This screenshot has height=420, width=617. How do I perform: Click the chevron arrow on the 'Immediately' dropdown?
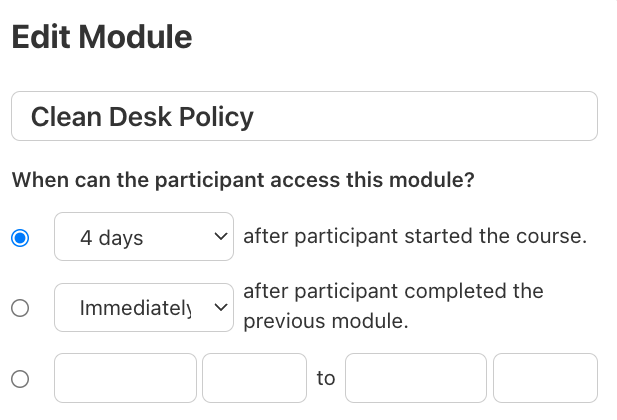[221, 309]
